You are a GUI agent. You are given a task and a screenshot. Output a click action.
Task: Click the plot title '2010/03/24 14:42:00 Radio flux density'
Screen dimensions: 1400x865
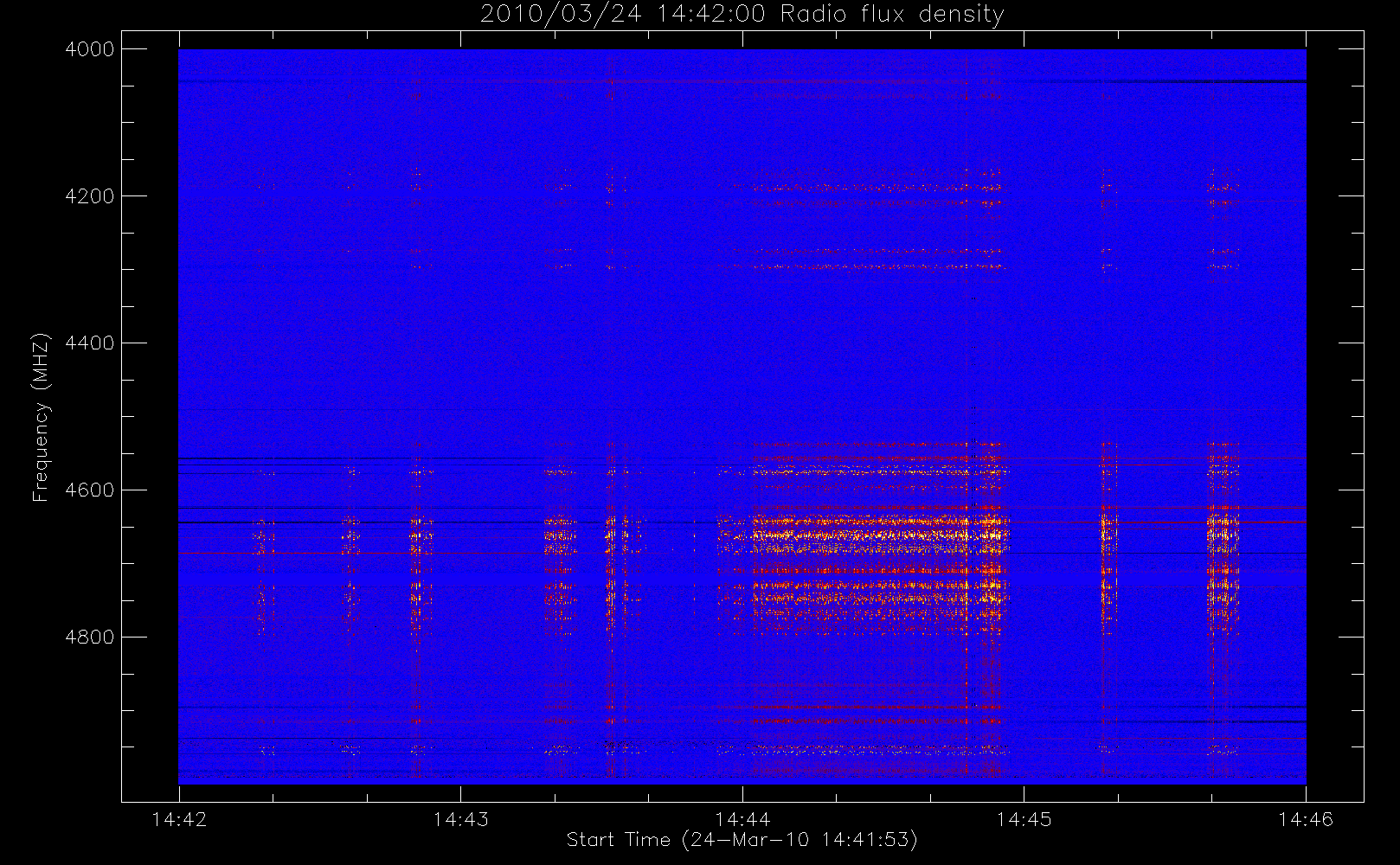[x=742, y=15]
